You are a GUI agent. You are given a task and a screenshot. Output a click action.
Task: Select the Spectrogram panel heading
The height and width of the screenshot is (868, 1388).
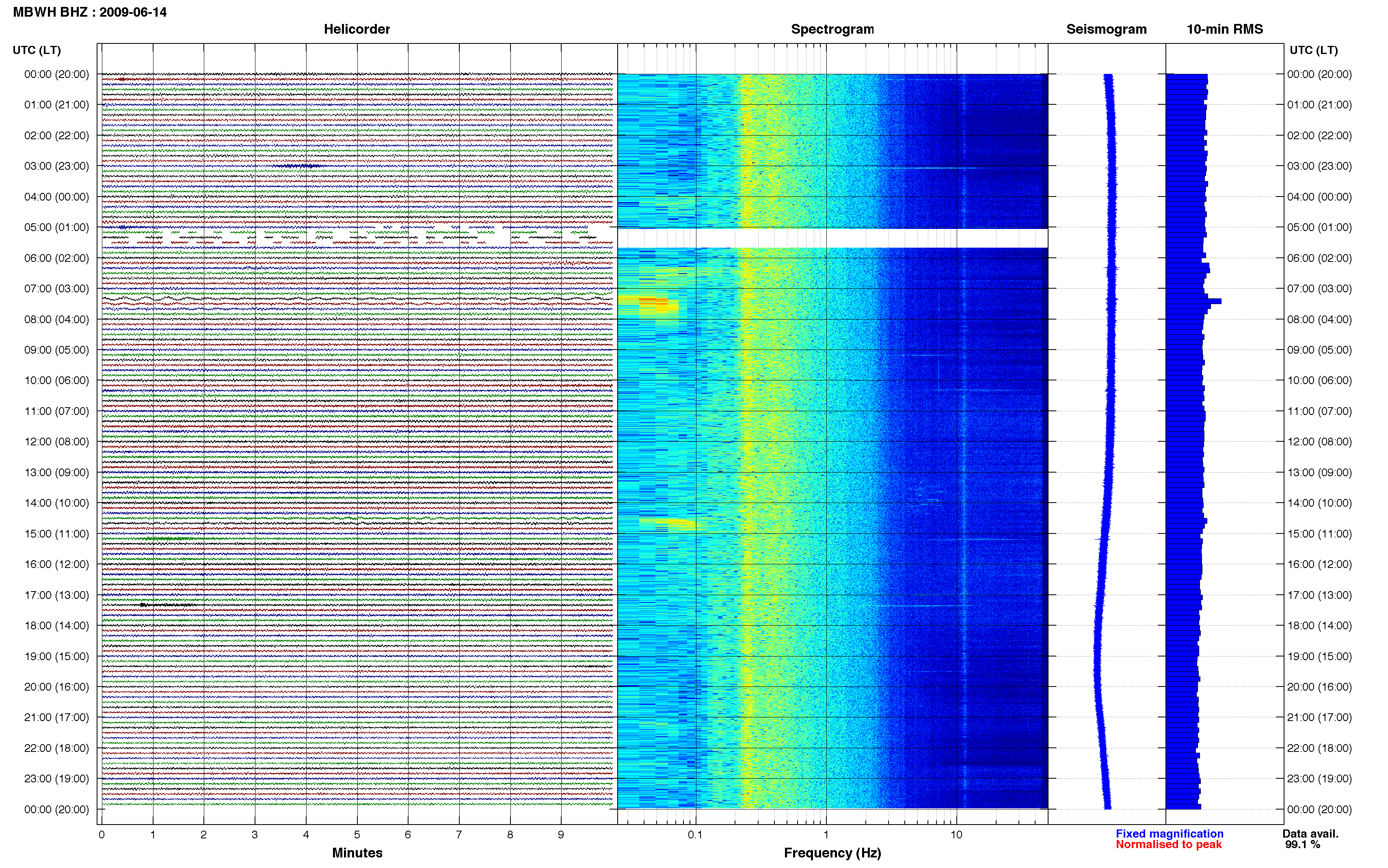click(x=832, y=29)
